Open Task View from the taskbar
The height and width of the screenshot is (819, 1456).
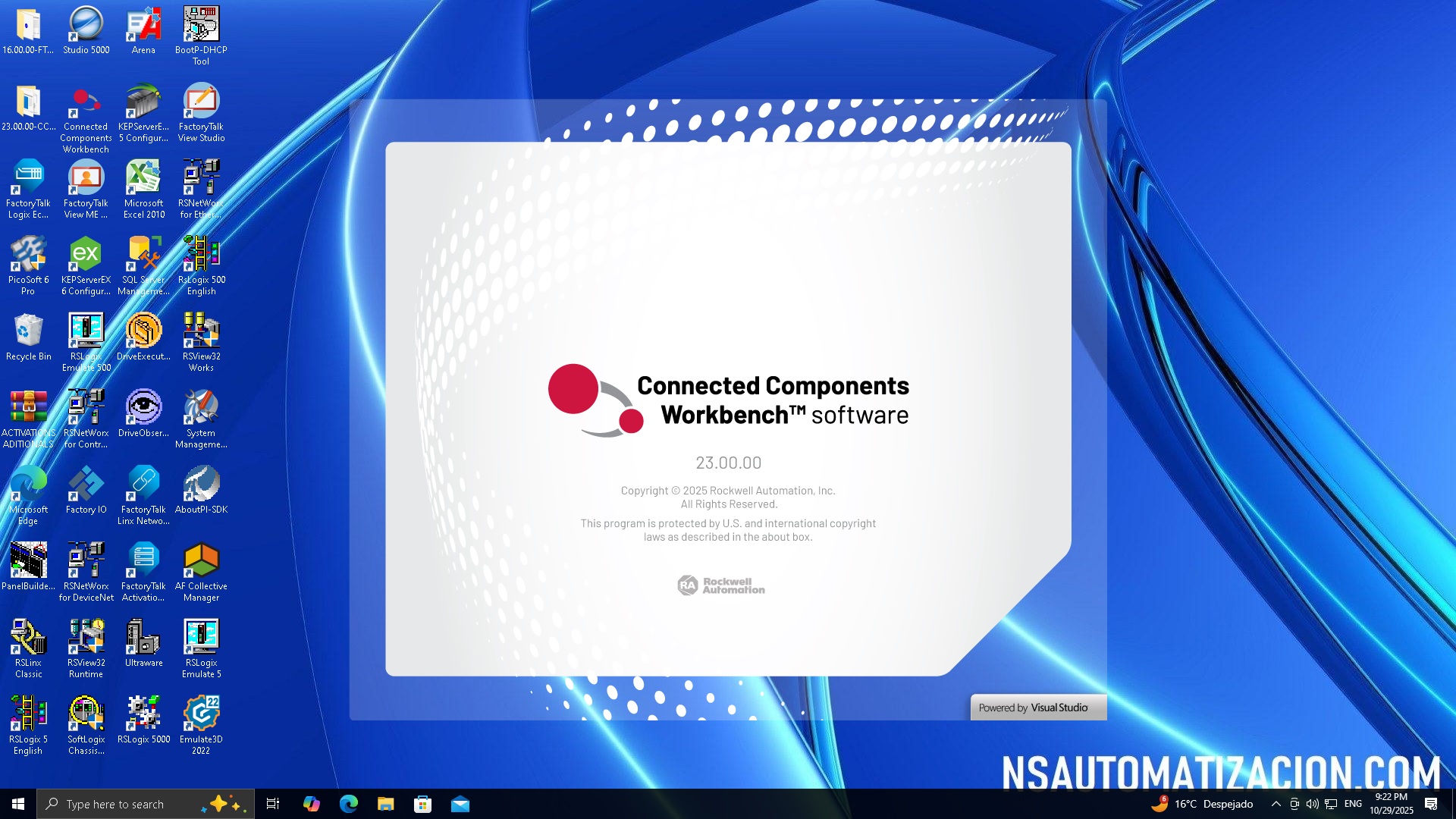click(x=272, y=804)
